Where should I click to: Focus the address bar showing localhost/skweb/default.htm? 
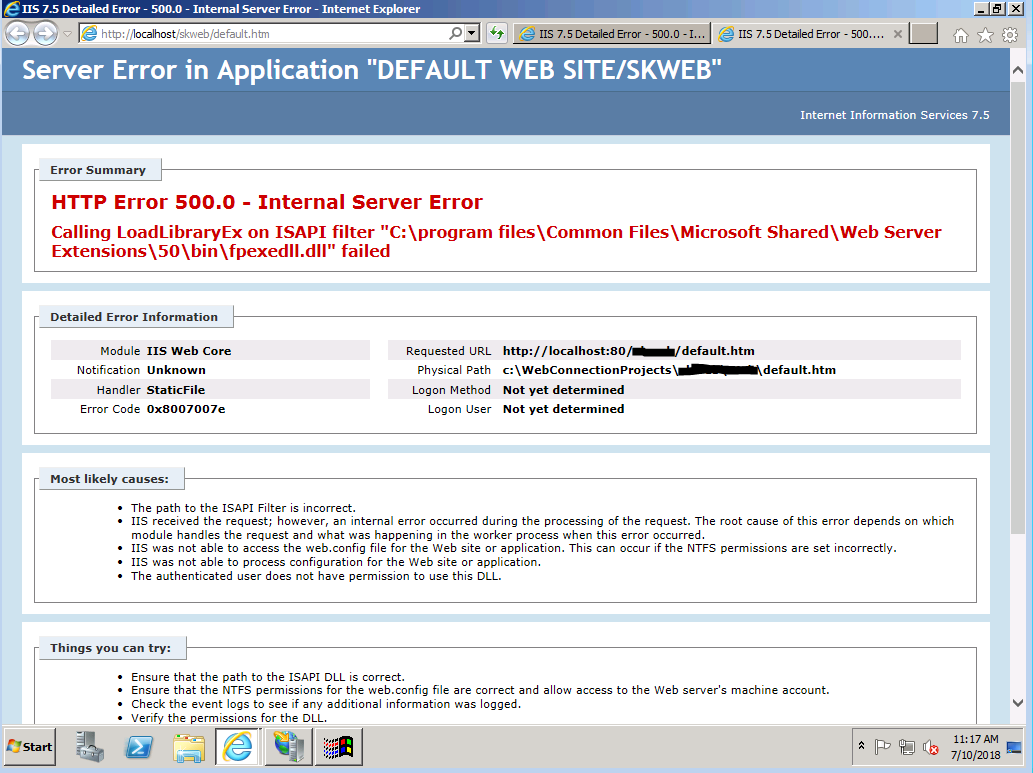tap(264, 34)
